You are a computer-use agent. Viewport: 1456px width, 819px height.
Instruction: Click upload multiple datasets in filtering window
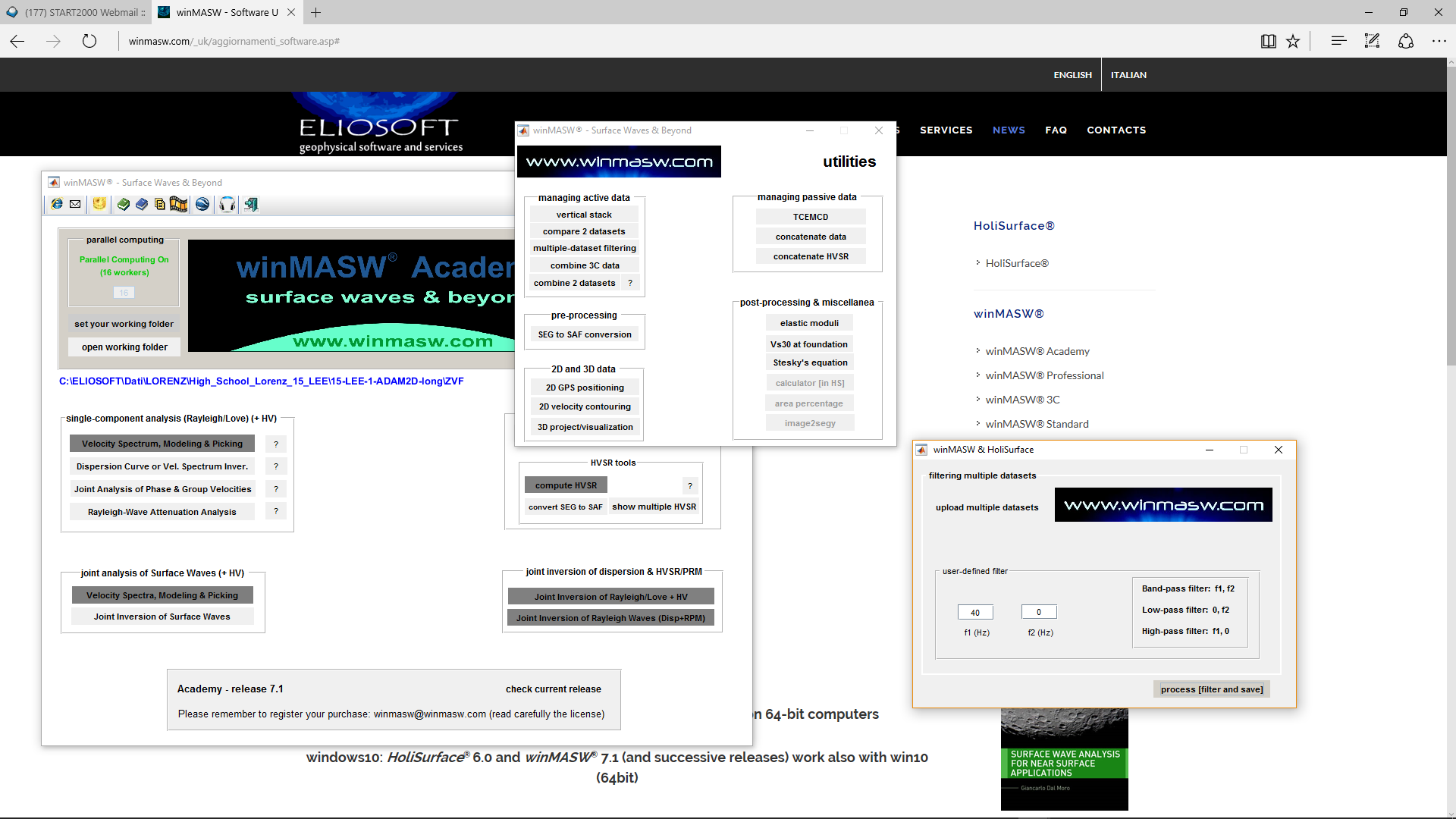[x=987, y=507]
